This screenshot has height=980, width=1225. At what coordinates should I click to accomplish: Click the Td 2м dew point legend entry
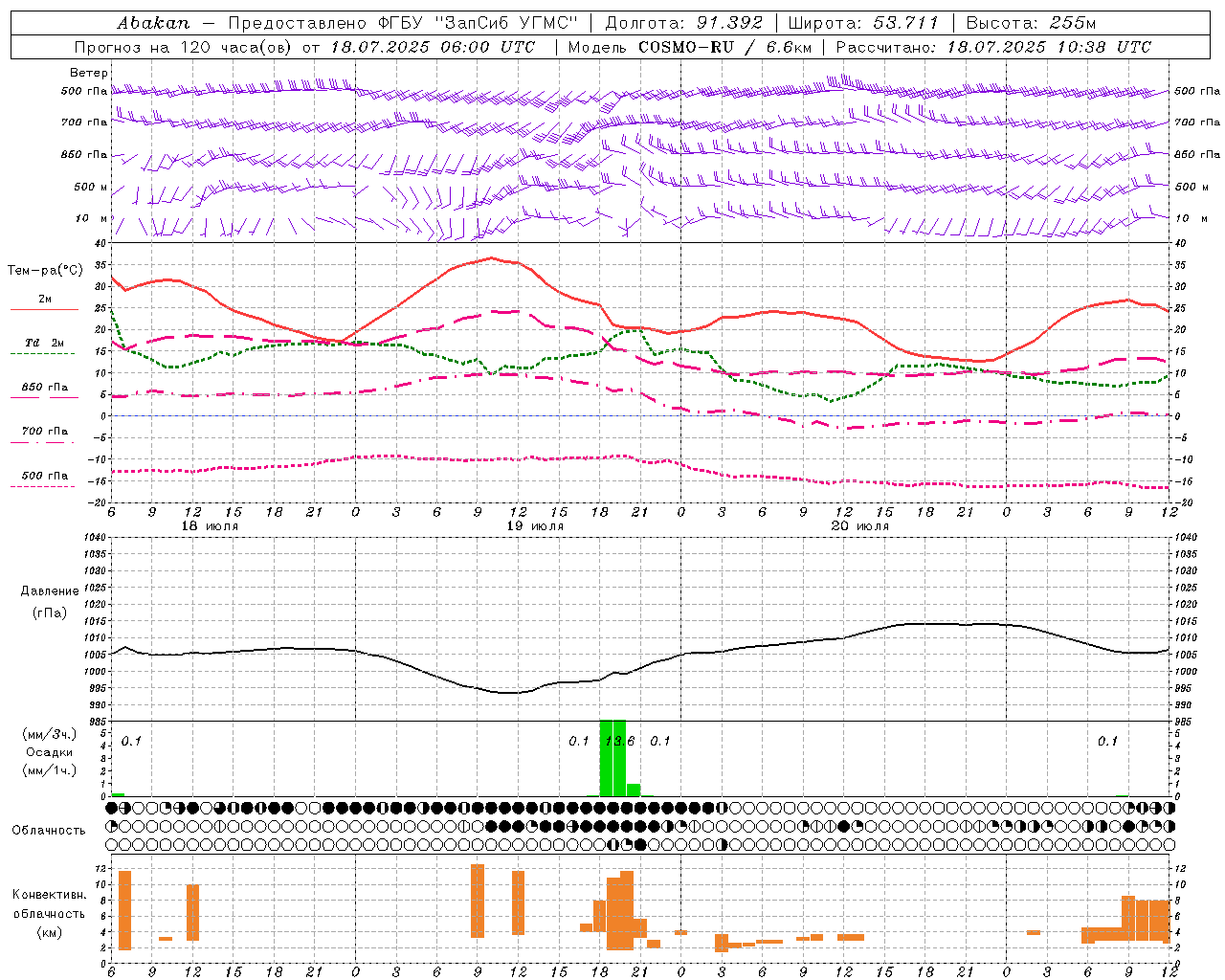tap(44, 343)
